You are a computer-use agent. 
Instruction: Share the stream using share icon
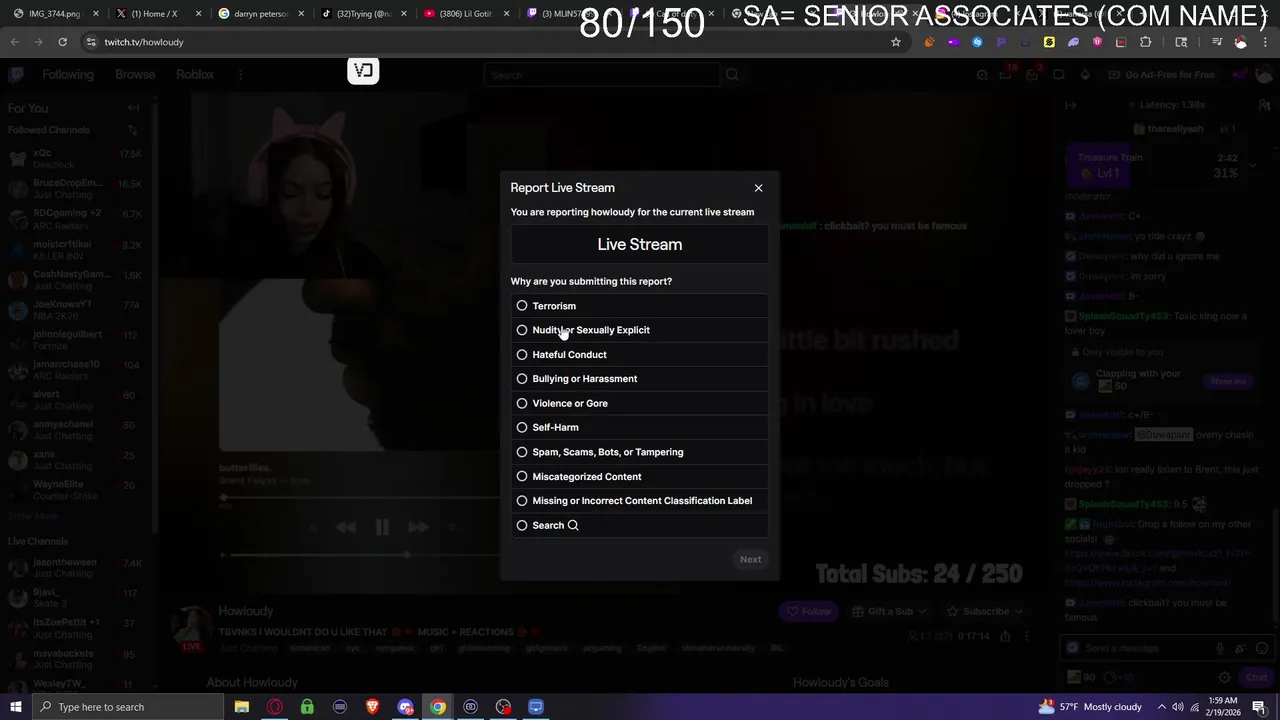[x=1005, y=636]
